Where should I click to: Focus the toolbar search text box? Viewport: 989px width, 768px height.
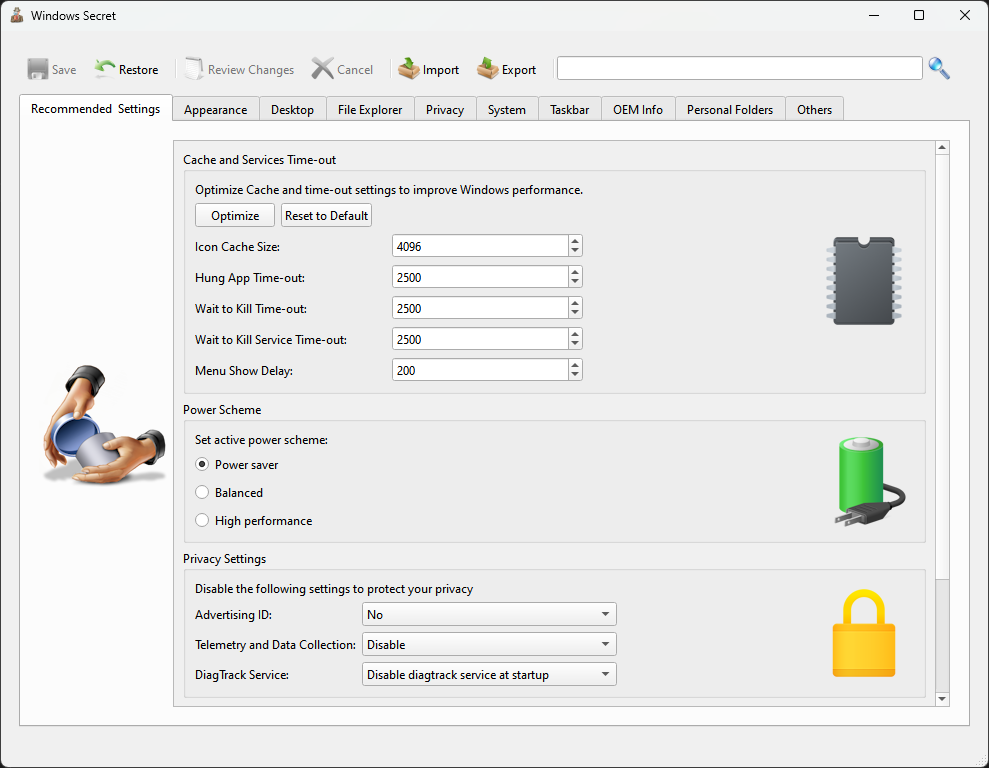click(x=740, y=68)
